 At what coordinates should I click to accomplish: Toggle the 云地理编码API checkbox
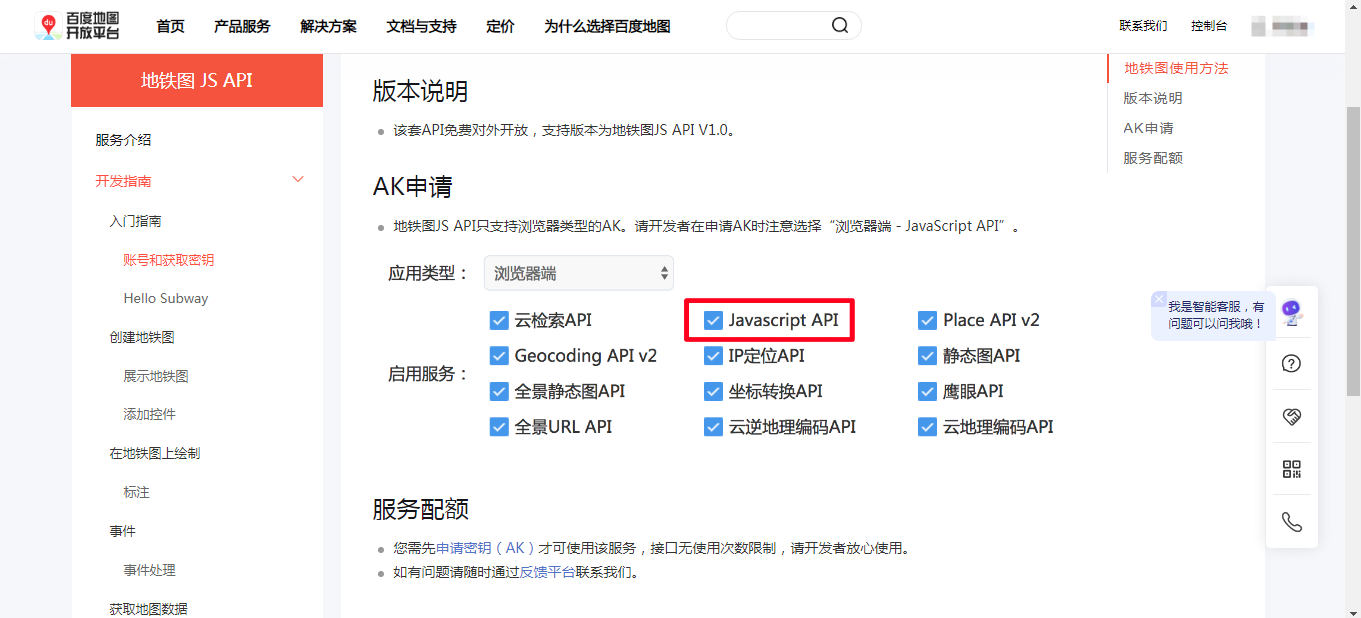point(928,427)
